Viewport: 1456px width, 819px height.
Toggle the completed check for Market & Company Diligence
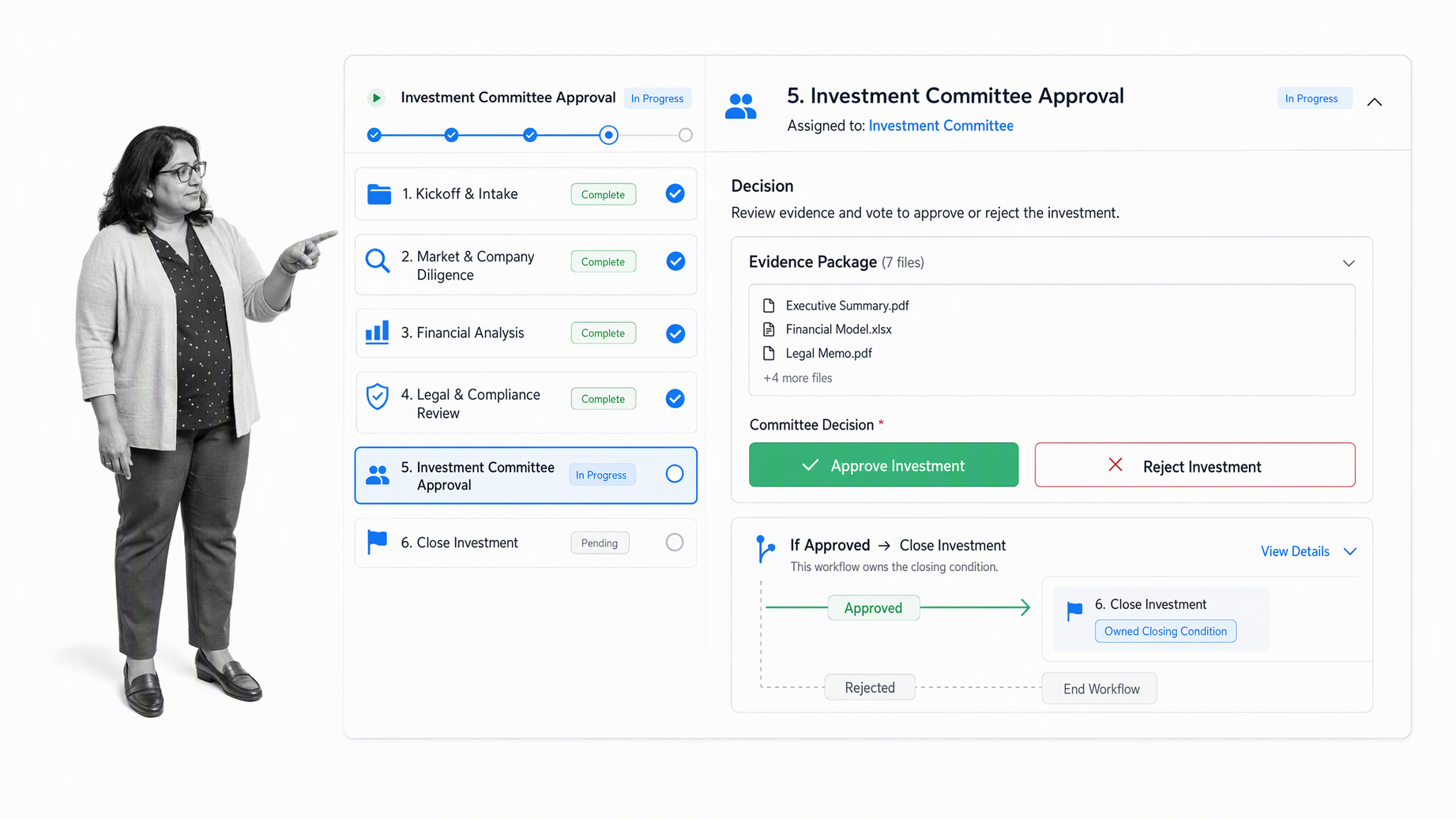pos(675,261)
